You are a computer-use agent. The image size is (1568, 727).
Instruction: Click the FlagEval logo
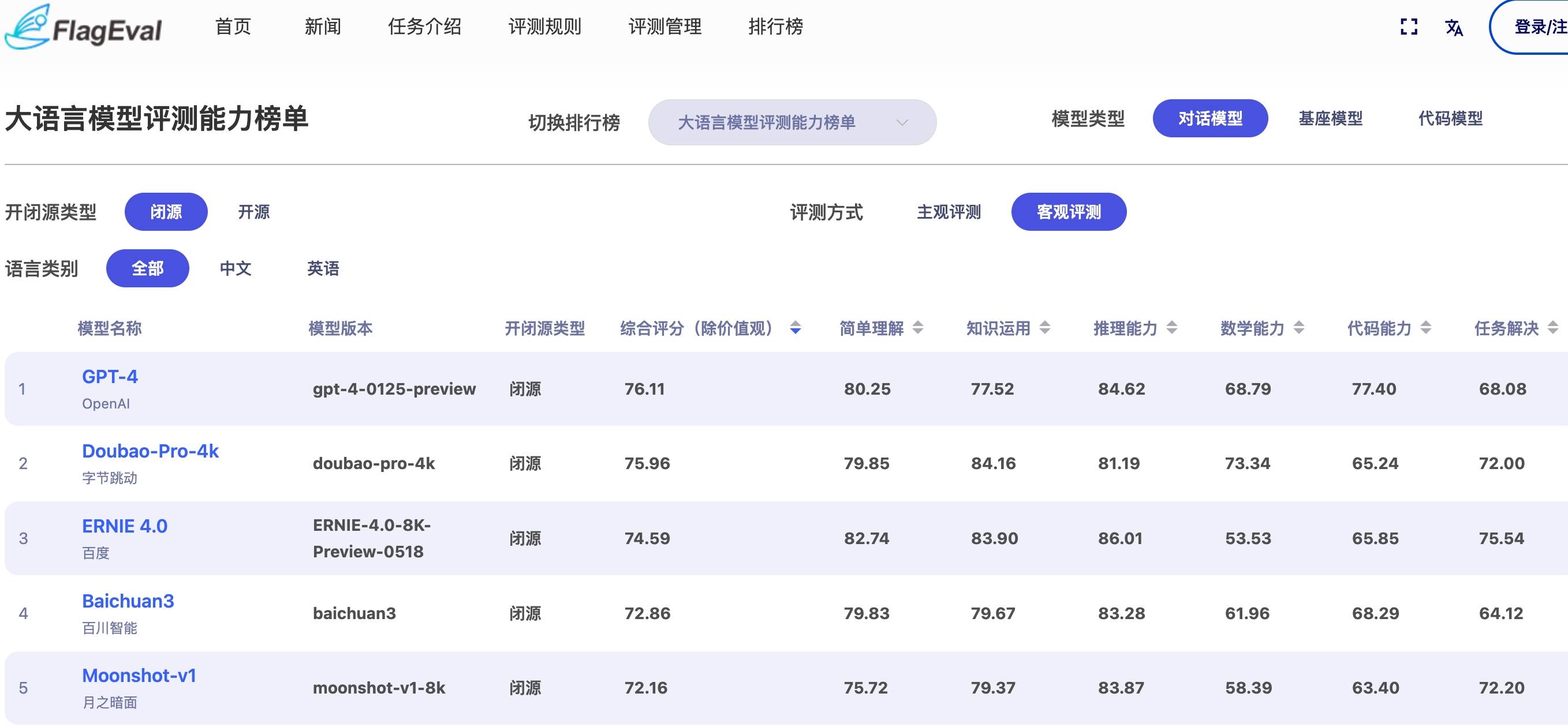tap(82, 27)
